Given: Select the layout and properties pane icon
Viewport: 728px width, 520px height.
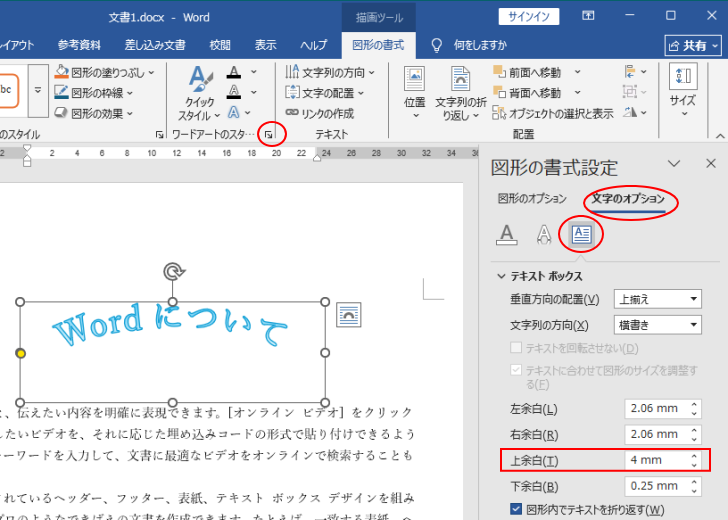Looking at the screenshot, I should pyautogui.click(x=581, y=234).
